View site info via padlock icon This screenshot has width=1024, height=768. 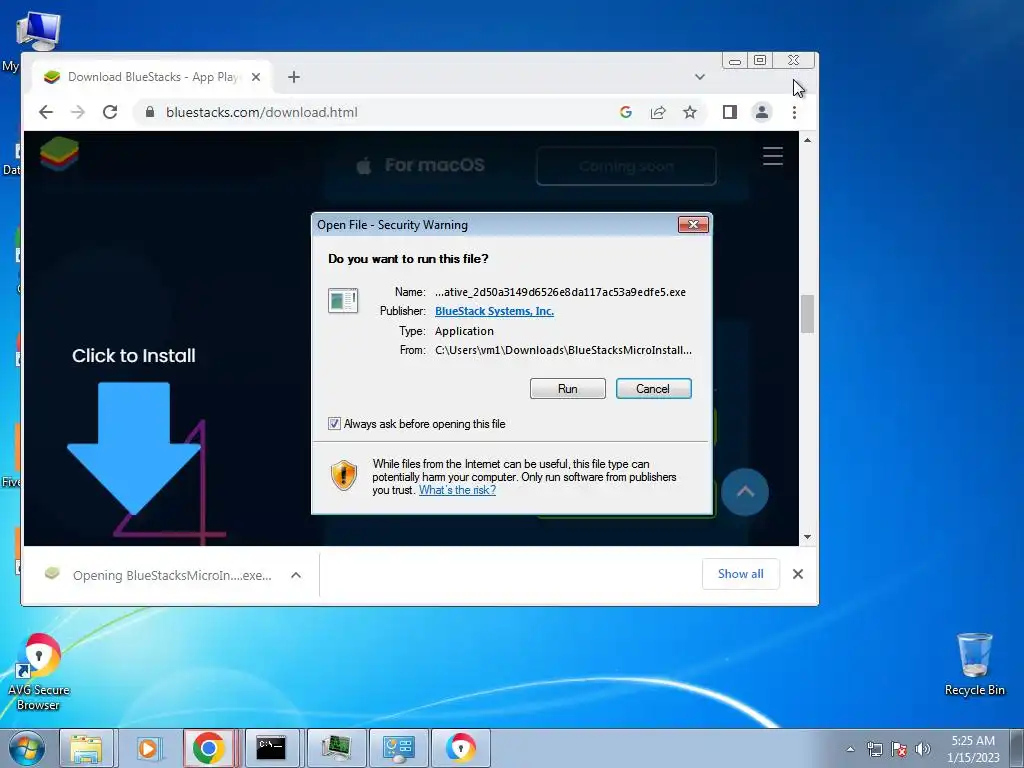pyautogui.click(x=150, y=112)
